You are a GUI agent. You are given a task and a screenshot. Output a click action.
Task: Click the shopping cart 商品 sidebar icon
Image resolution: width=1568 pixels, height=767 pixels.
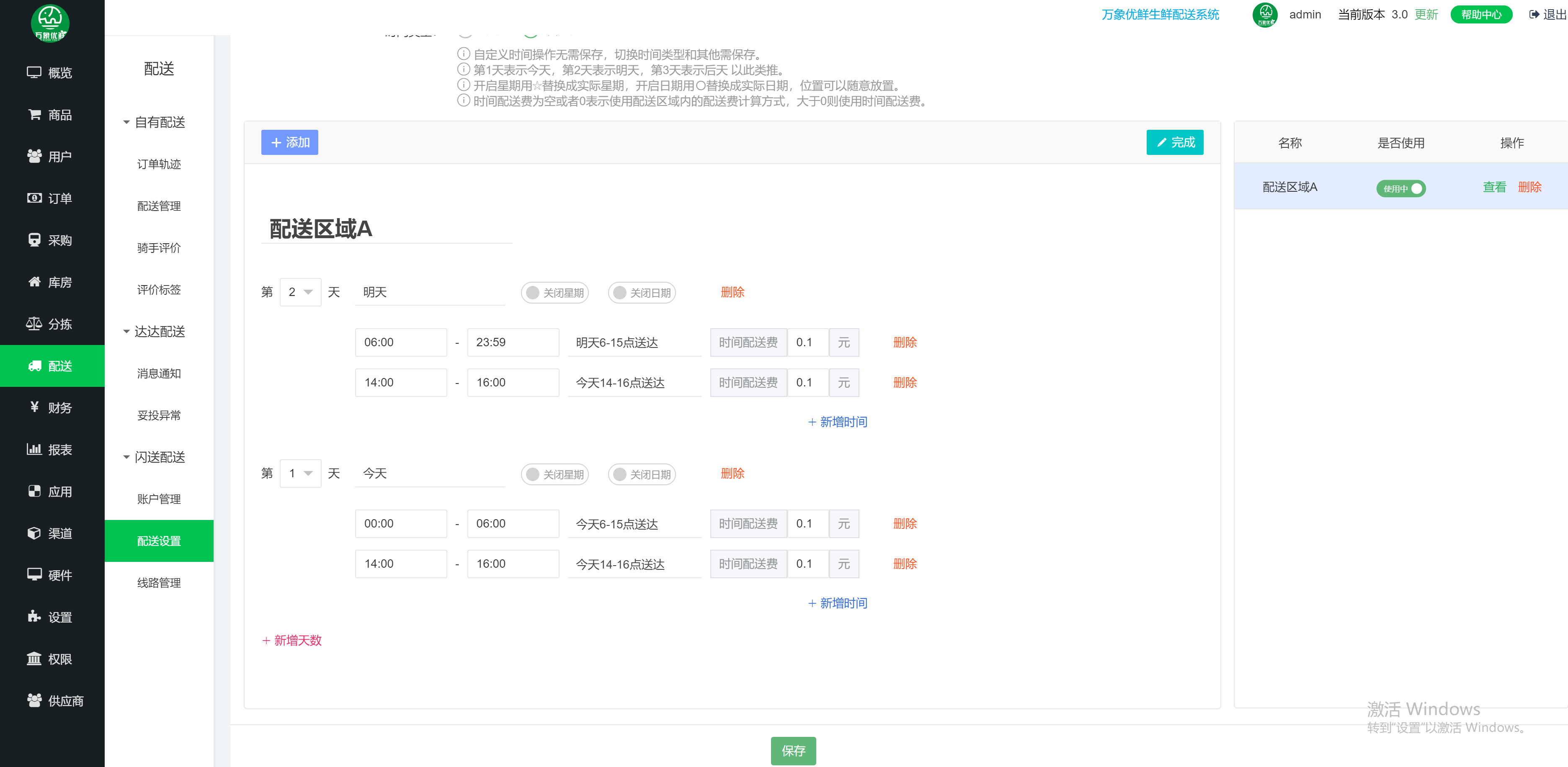pyautogui.click(x=34, y=114)
